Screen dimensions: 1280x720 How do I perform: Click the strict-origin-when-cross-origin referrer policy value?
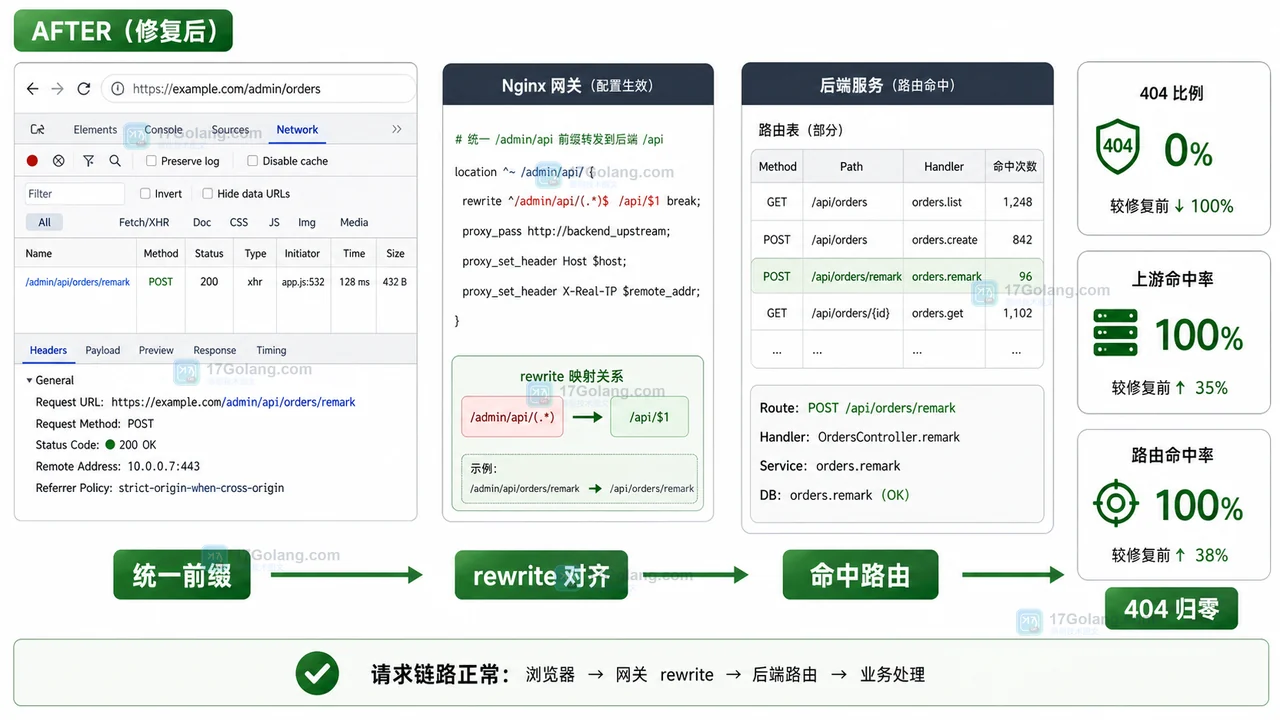pyautogui.click(x=201, y=488)
